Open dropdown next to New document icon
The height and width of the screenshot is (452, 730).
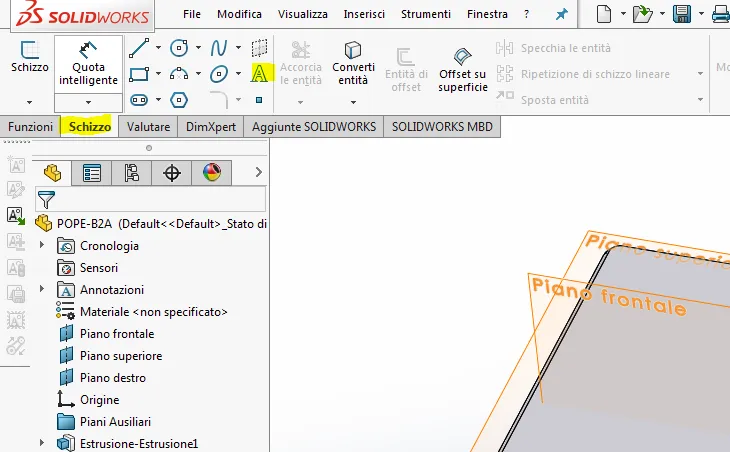[623, 14]
